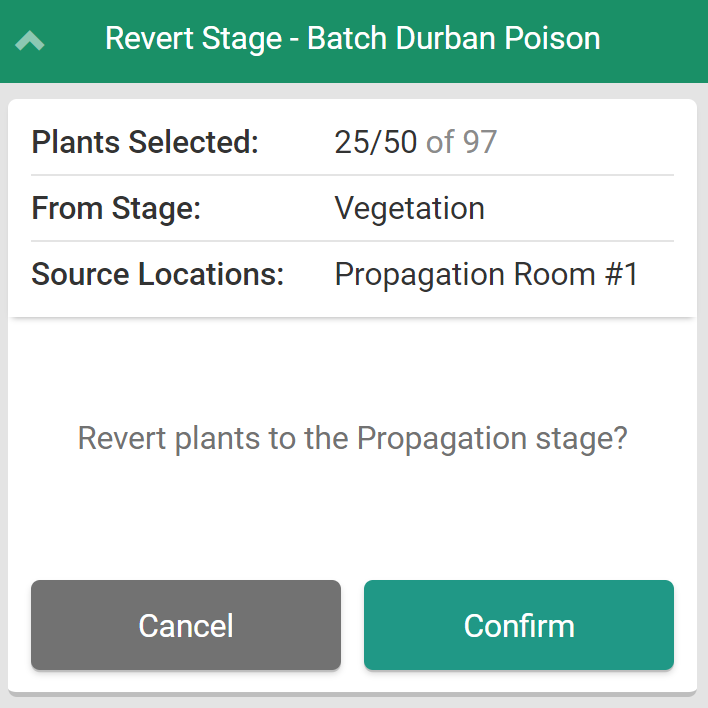Click the 'Propagation Room #1' location value
This screenshot has height=708, width=708.
486,274
